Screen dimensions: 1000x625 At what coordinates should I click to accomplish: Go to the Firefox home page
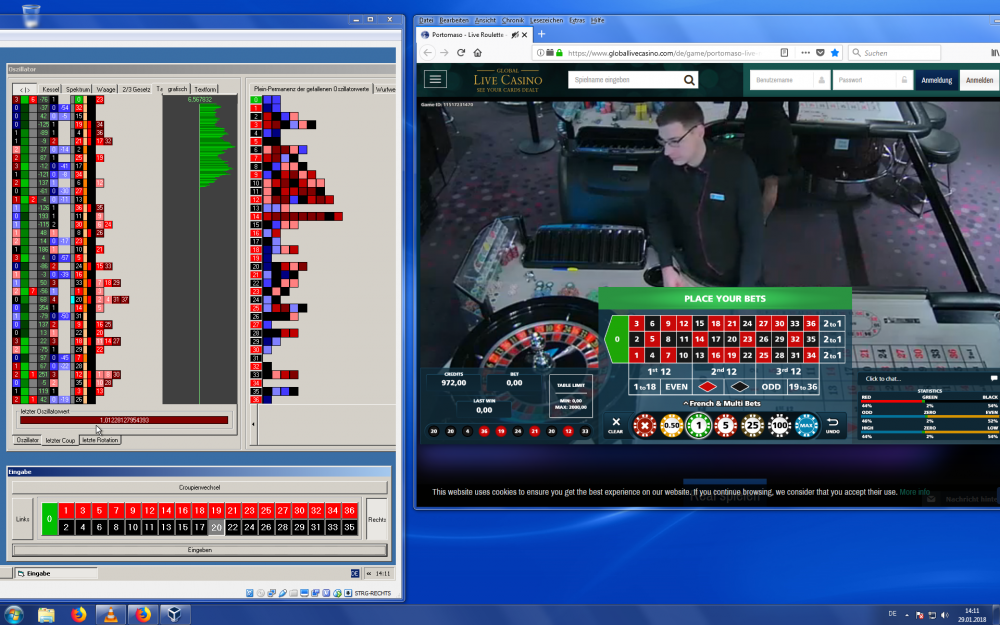[478, 53]
